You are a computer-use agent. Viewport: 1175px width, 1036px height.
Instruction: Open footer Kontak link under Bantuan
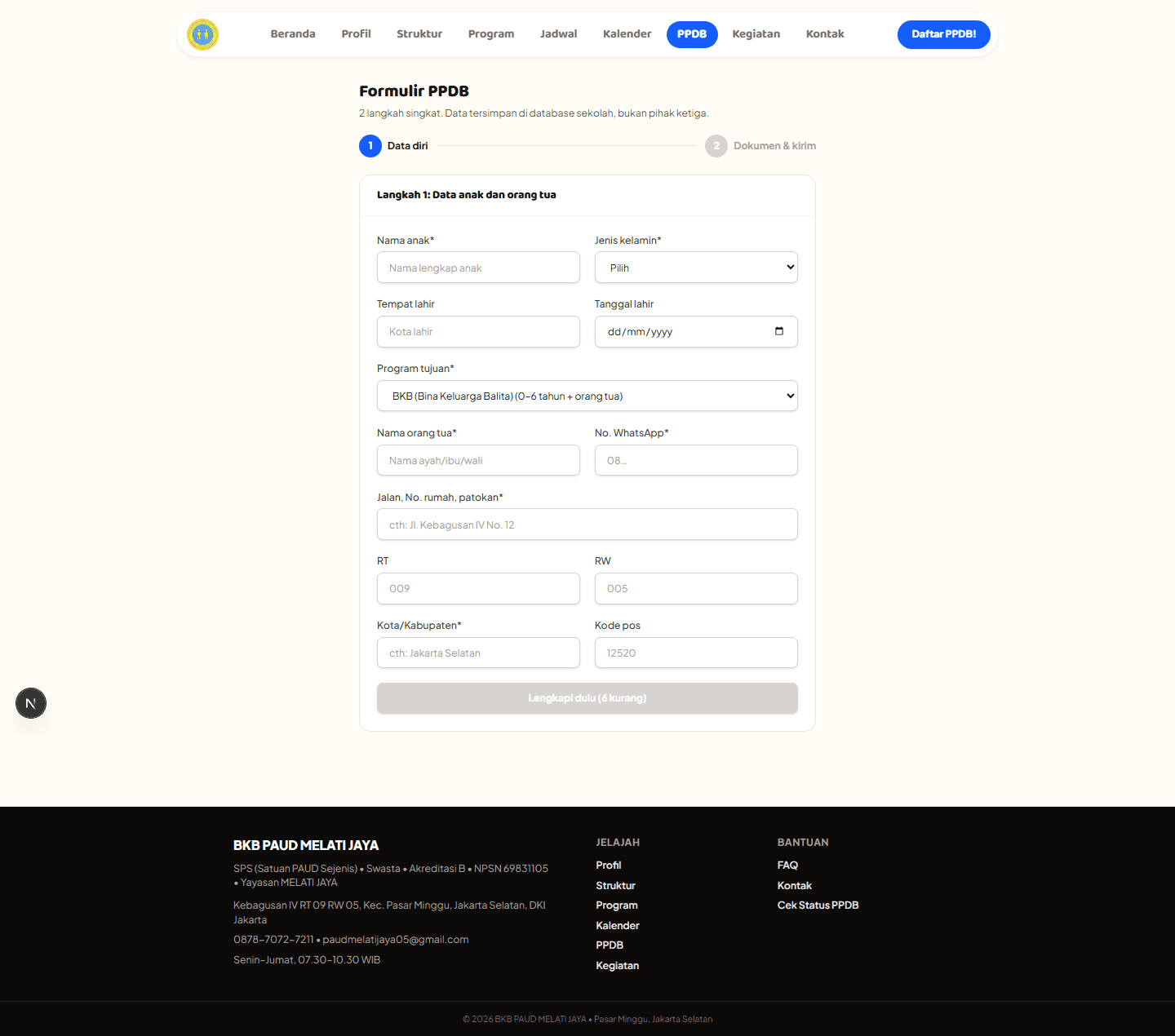point(795,886)
